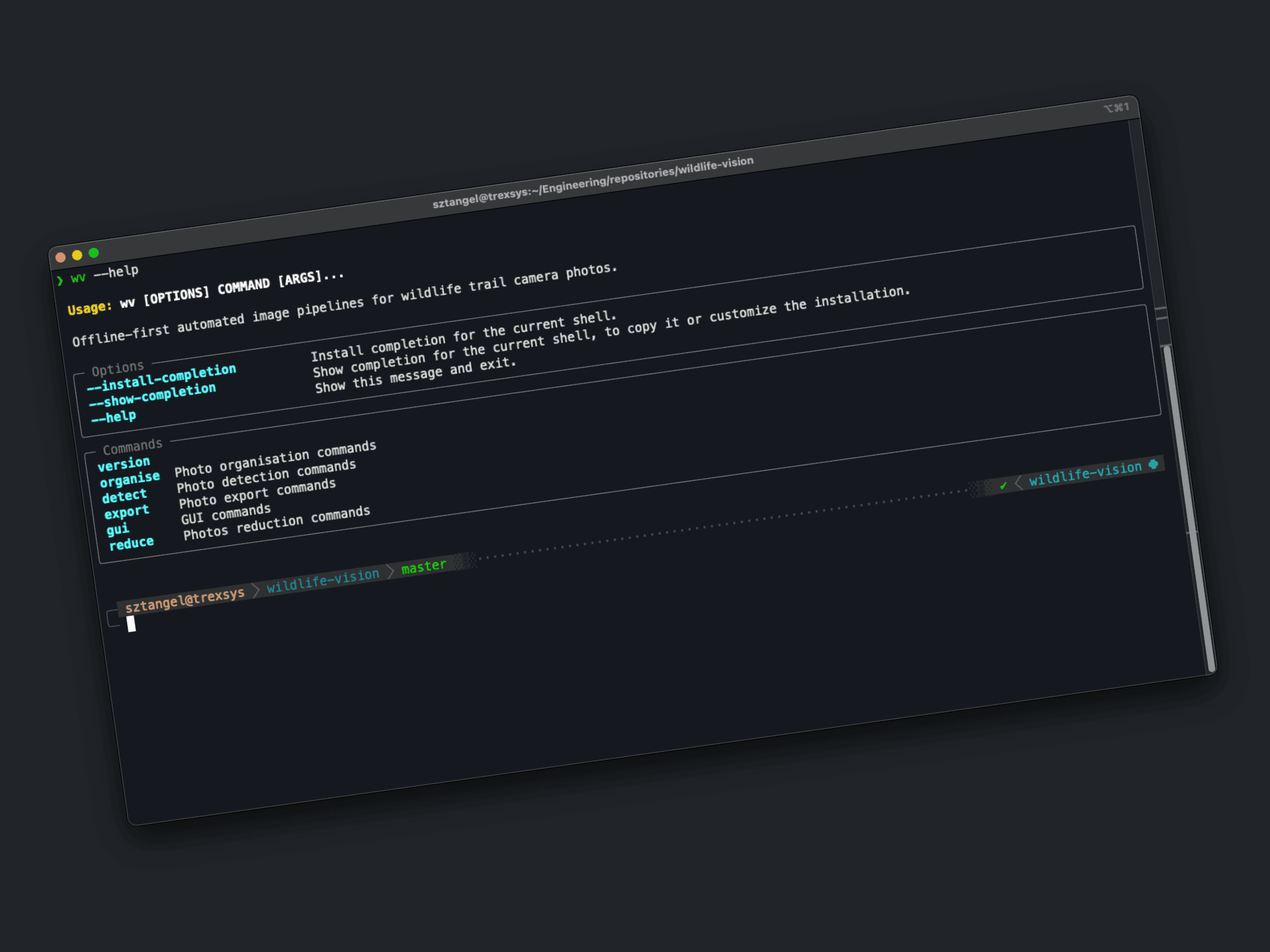The width and height of the screenshot is (1270, 952).
Task: Click the red close window button
Action: 60,257
